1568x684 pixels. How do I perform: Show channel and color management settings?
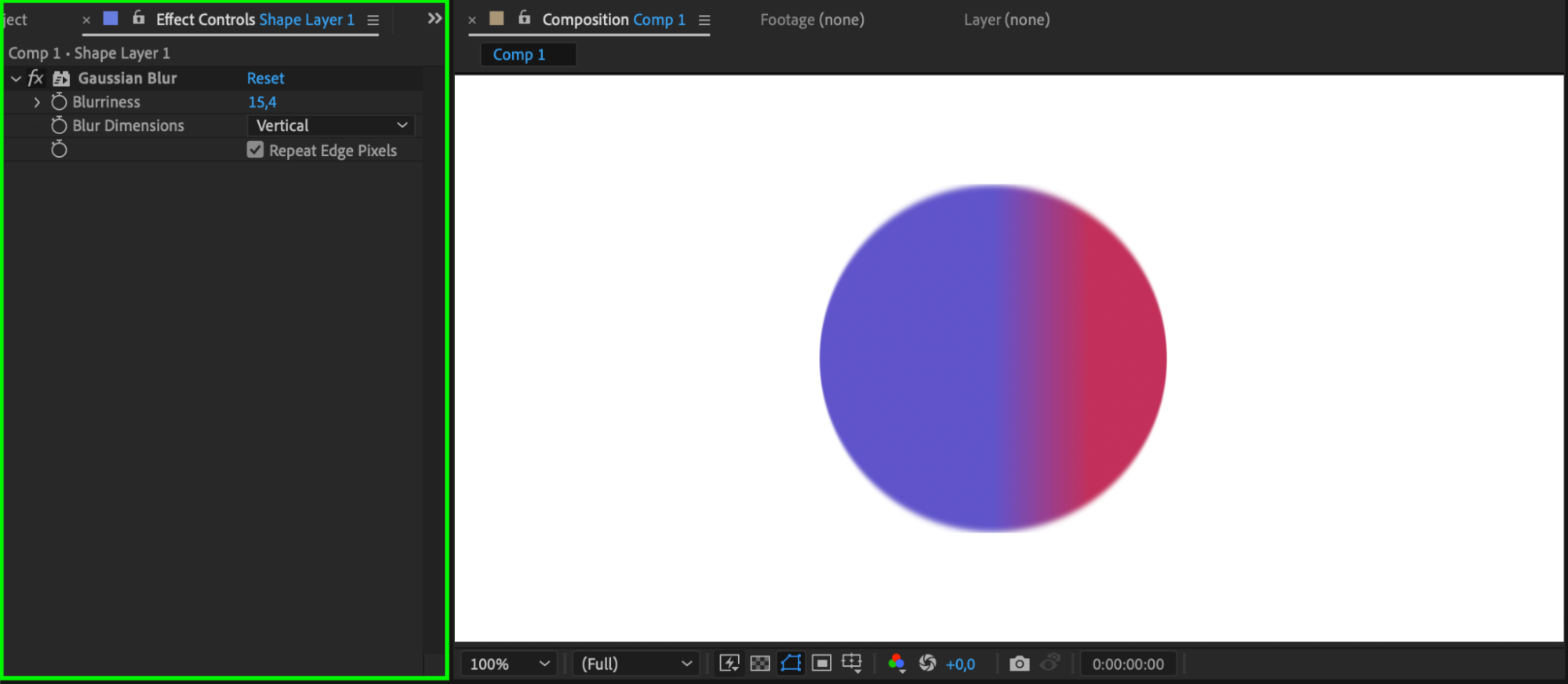coord(897,664)
